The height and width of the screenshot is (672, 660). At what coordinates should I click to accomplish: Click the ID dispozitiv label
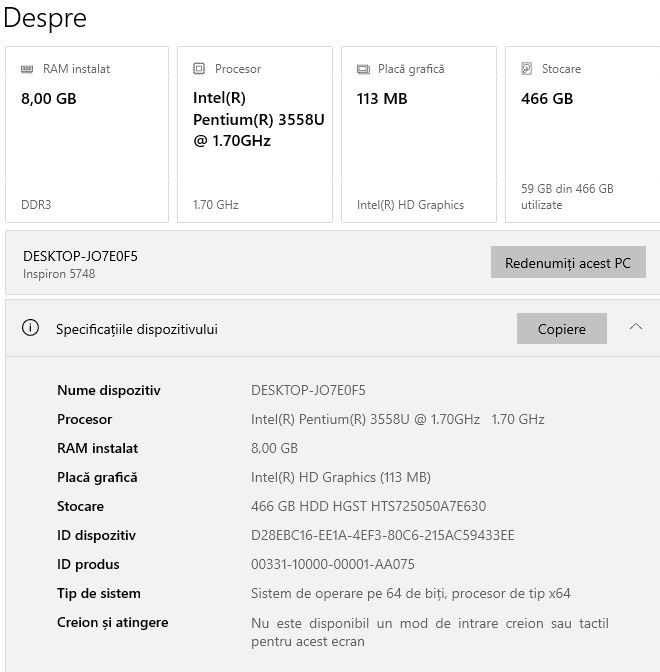(96, 535)
